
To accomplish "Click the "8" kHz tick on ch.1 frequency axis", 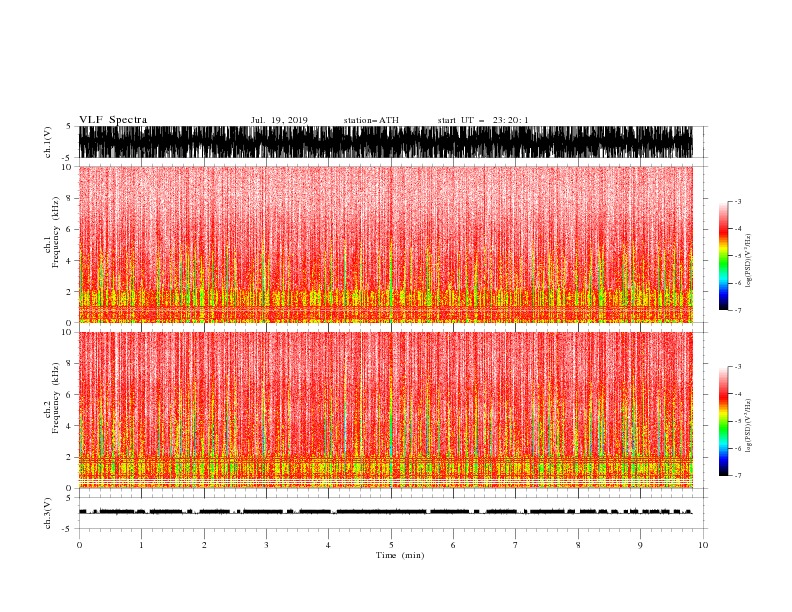I will pos(69,198).
